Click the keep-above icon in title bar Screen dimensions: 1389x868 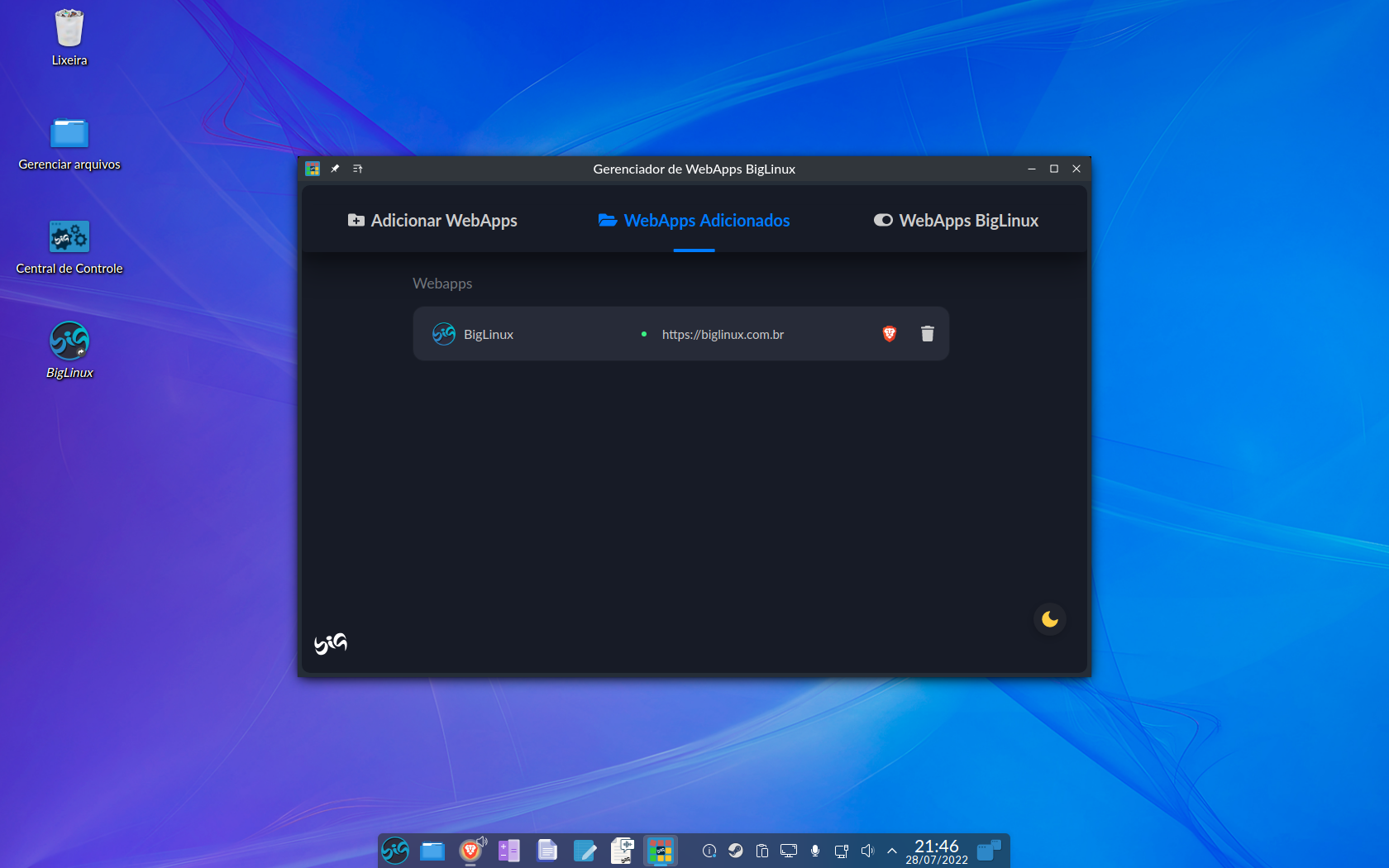click(x=358, y=169)
